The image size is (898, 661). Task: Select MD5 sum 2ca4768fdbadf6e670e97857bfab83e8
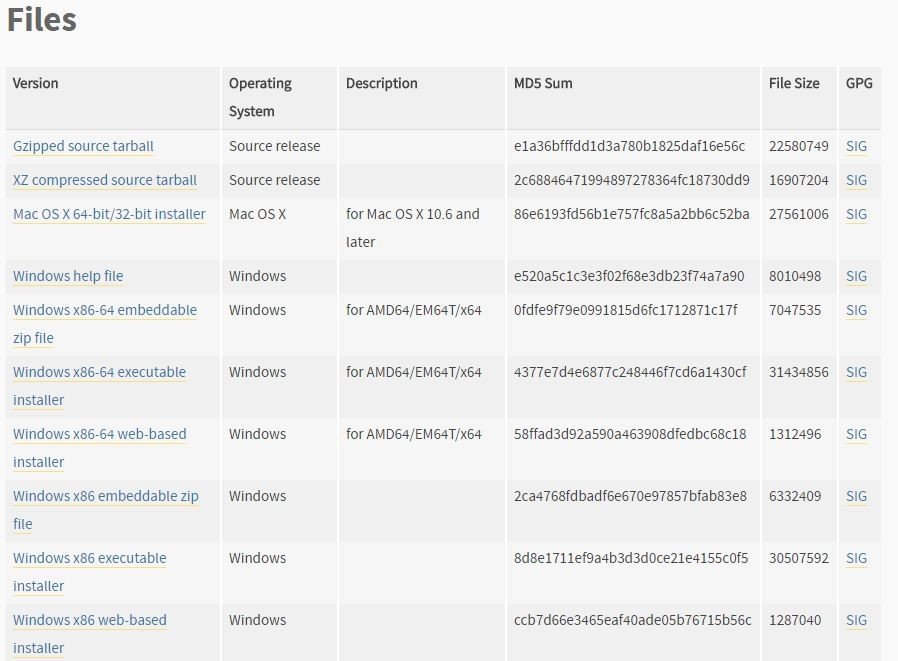click(x=630, y=495)
